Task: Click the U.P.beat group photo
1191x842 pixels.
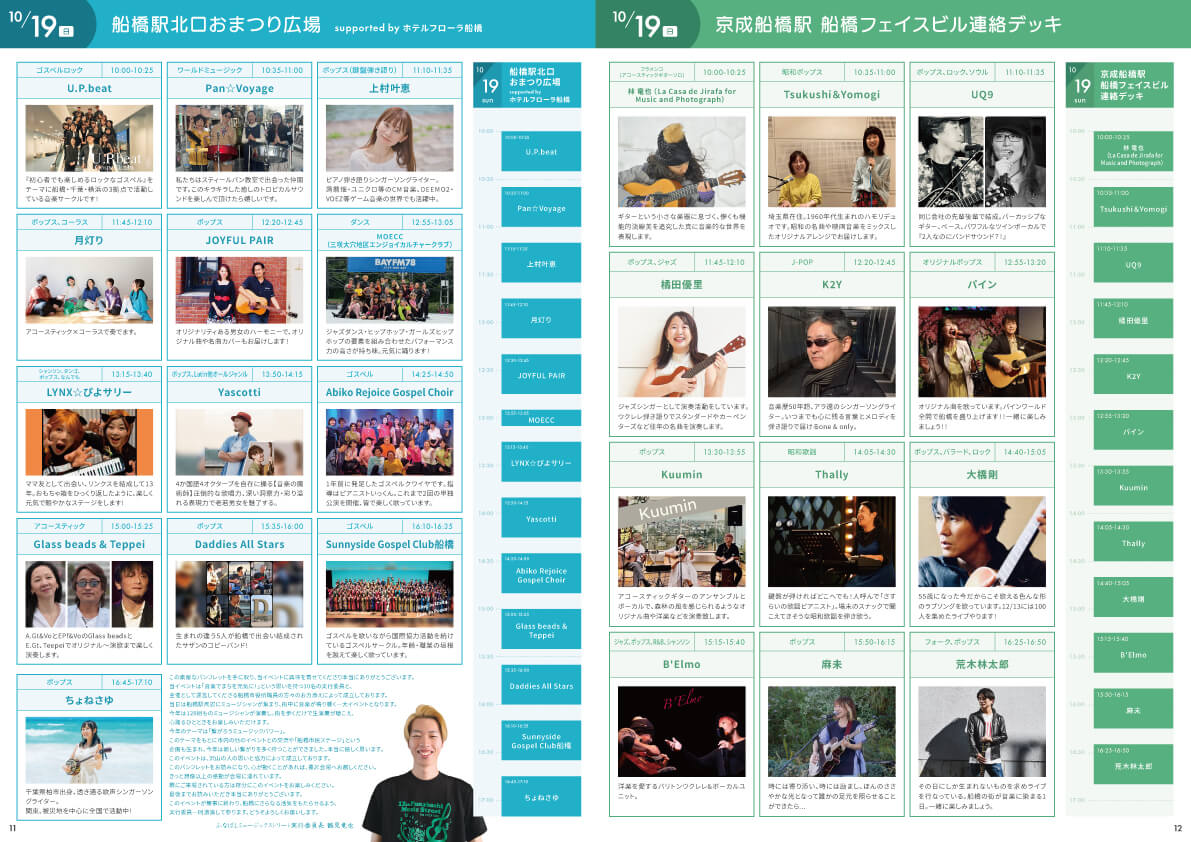Action: [89, 139]
